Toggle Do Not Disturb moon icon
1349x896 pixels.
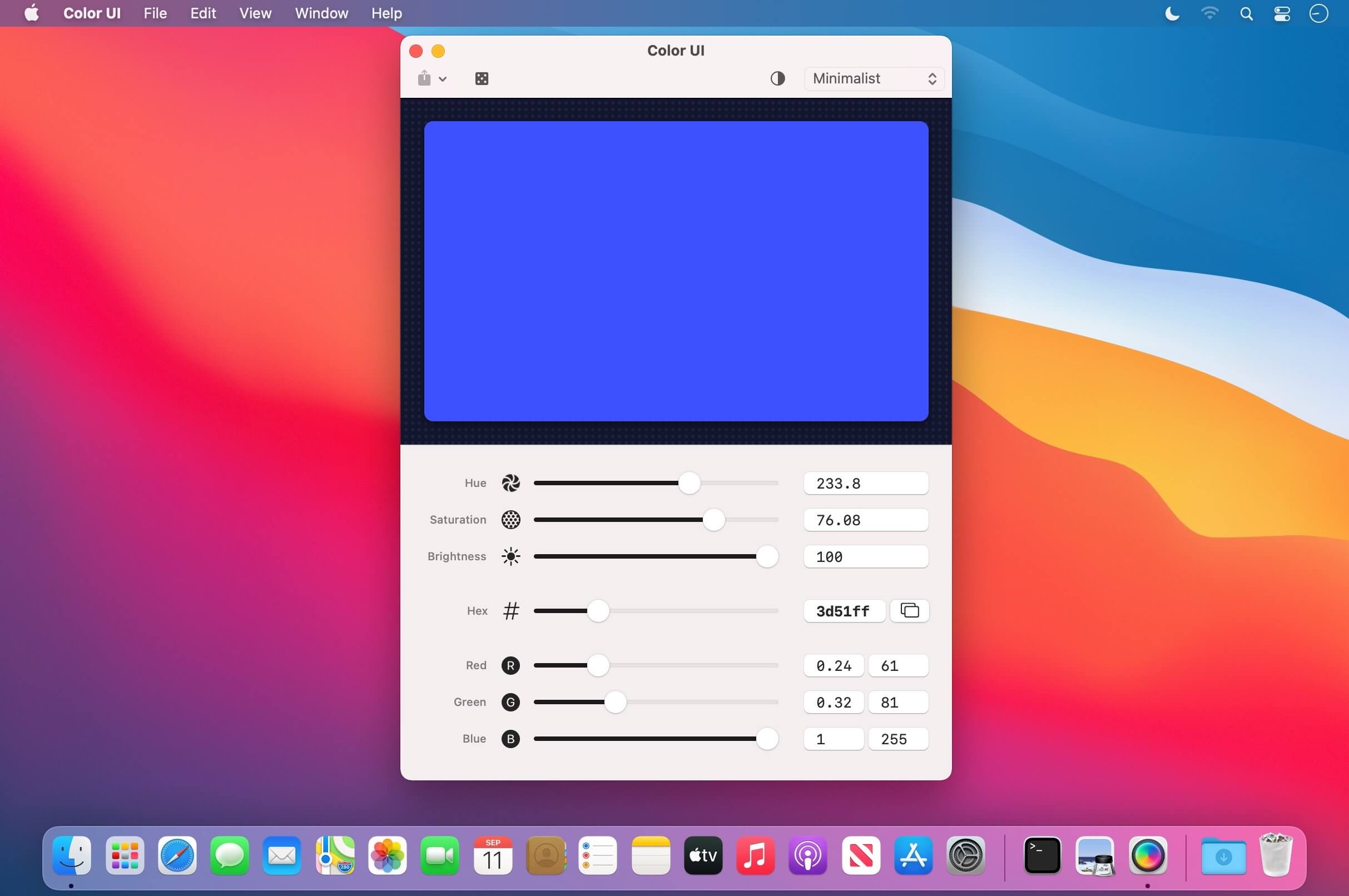tap(1172, 13)
